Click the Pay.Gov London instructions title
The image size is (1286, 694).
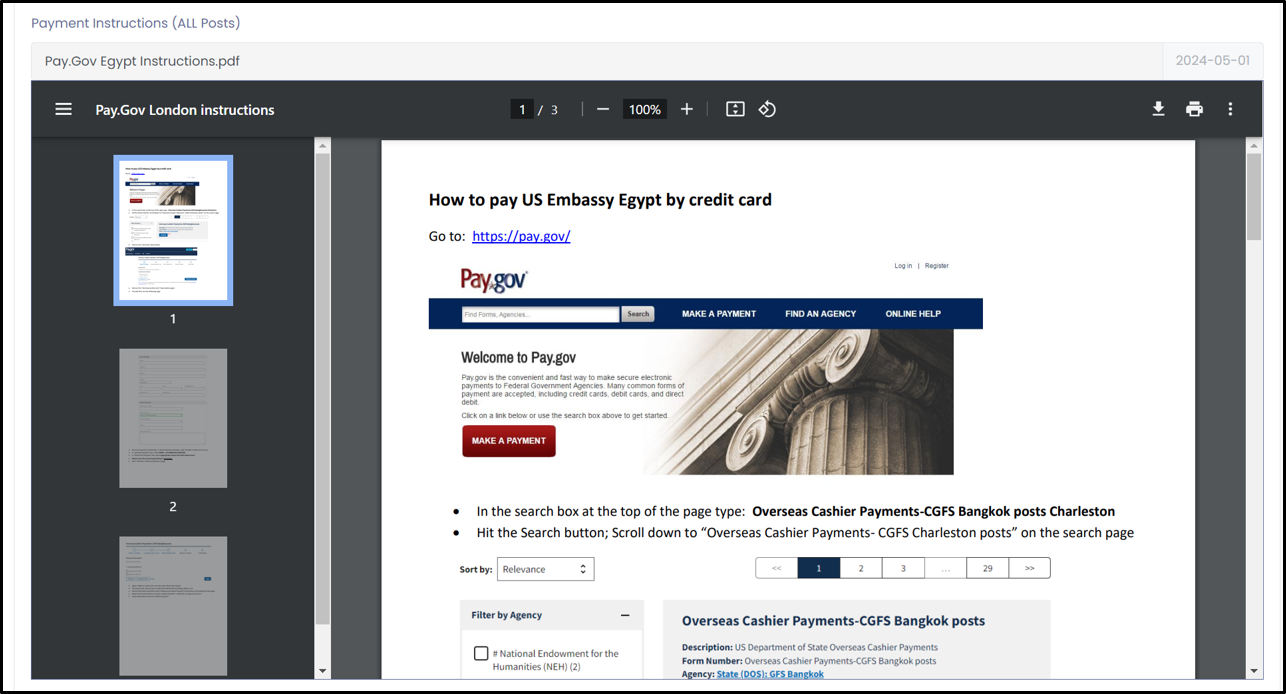coord(185,110)
